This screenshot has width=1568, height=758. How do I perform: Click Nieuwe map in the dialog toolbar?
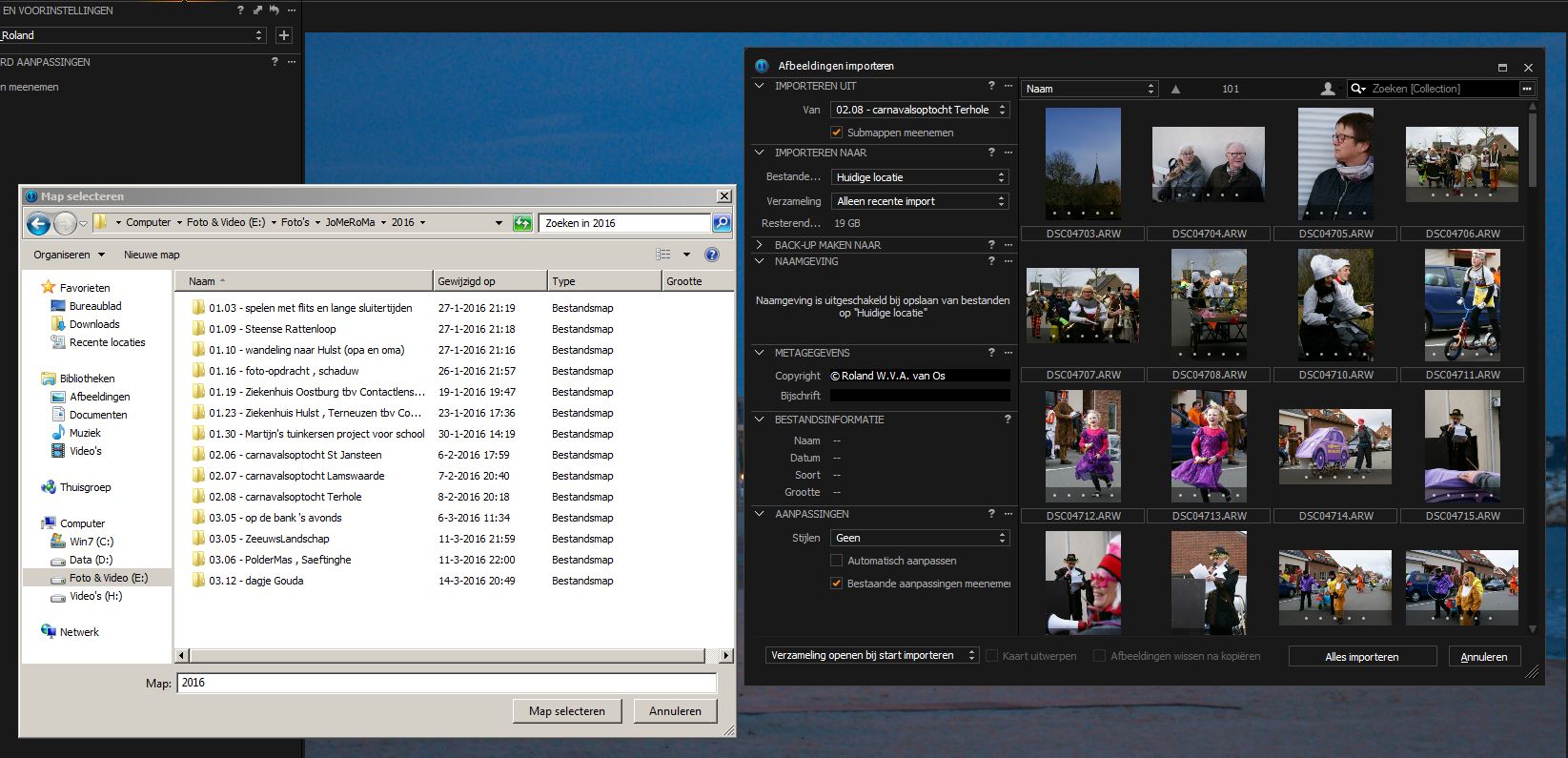pos(152,255)
